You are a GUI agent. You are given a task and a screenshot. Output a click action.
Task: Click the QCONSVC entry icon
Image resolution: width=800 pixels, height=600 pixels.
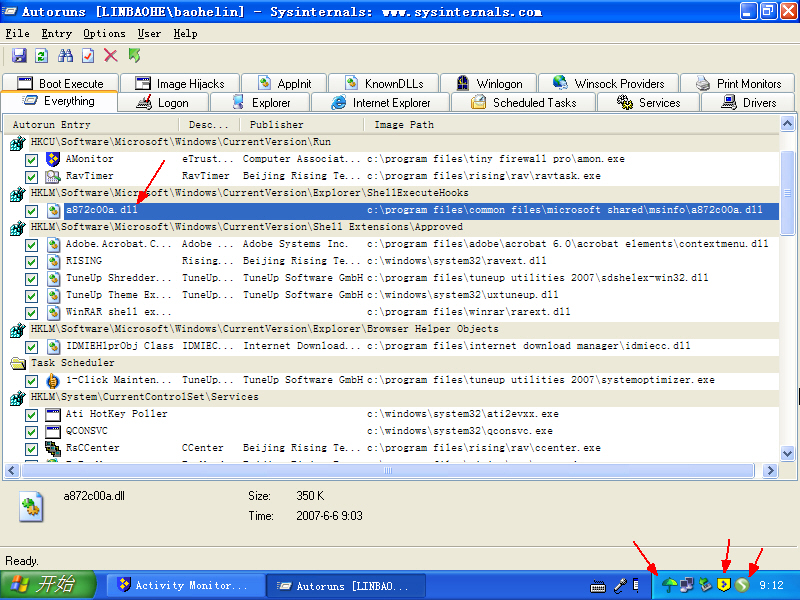click(x=53, y=432)
